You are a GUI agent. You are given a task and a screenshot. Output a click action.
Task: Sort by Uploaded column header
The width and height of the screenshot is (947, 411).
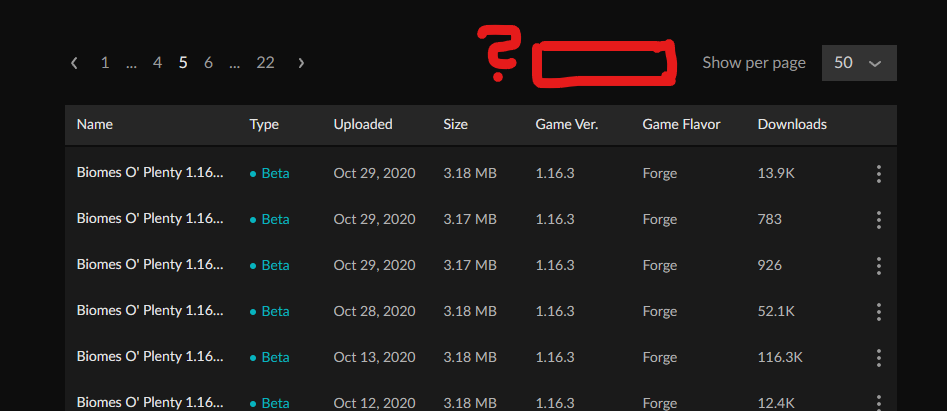tap(363, 125)
